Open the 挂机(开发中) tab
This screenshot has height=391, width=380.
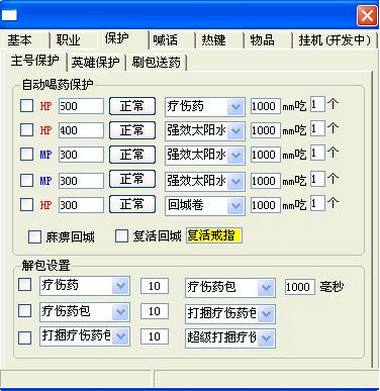335,40
